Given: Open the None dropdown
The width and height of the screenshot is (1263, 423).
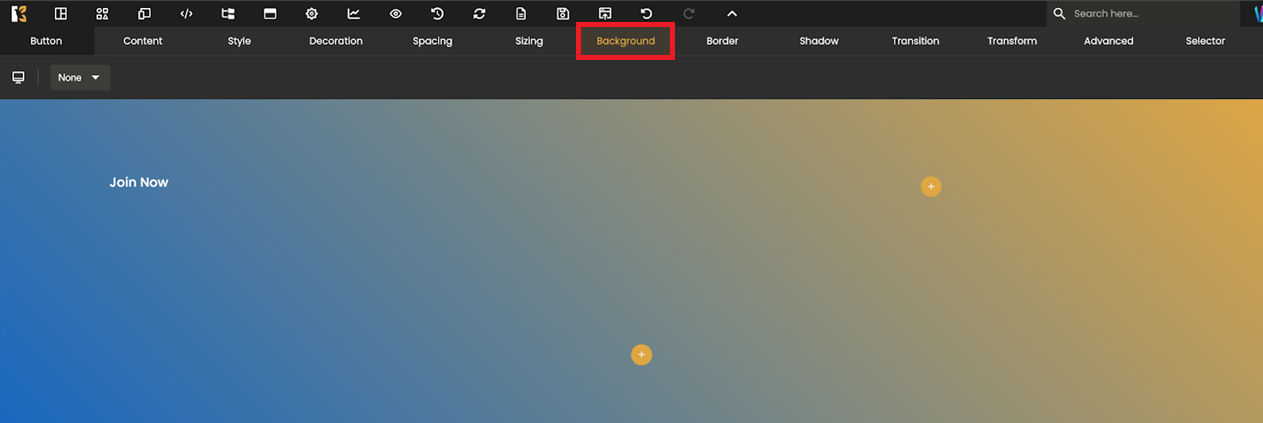Looking at the screenshot, I should 80,78.
